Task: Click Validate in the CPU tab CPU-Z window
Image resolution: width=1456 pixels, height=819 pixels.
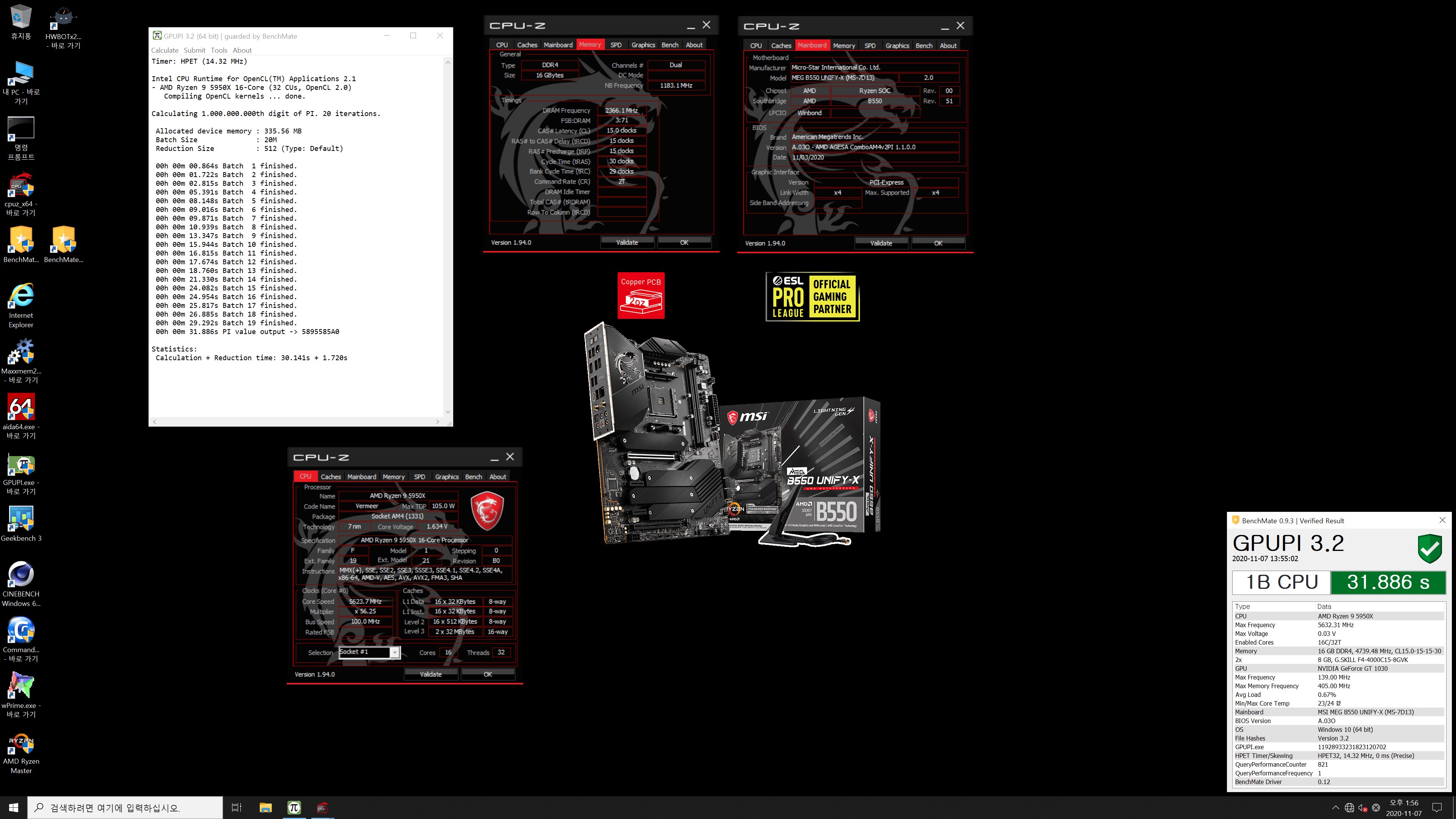Action: (x=431, y=674)
